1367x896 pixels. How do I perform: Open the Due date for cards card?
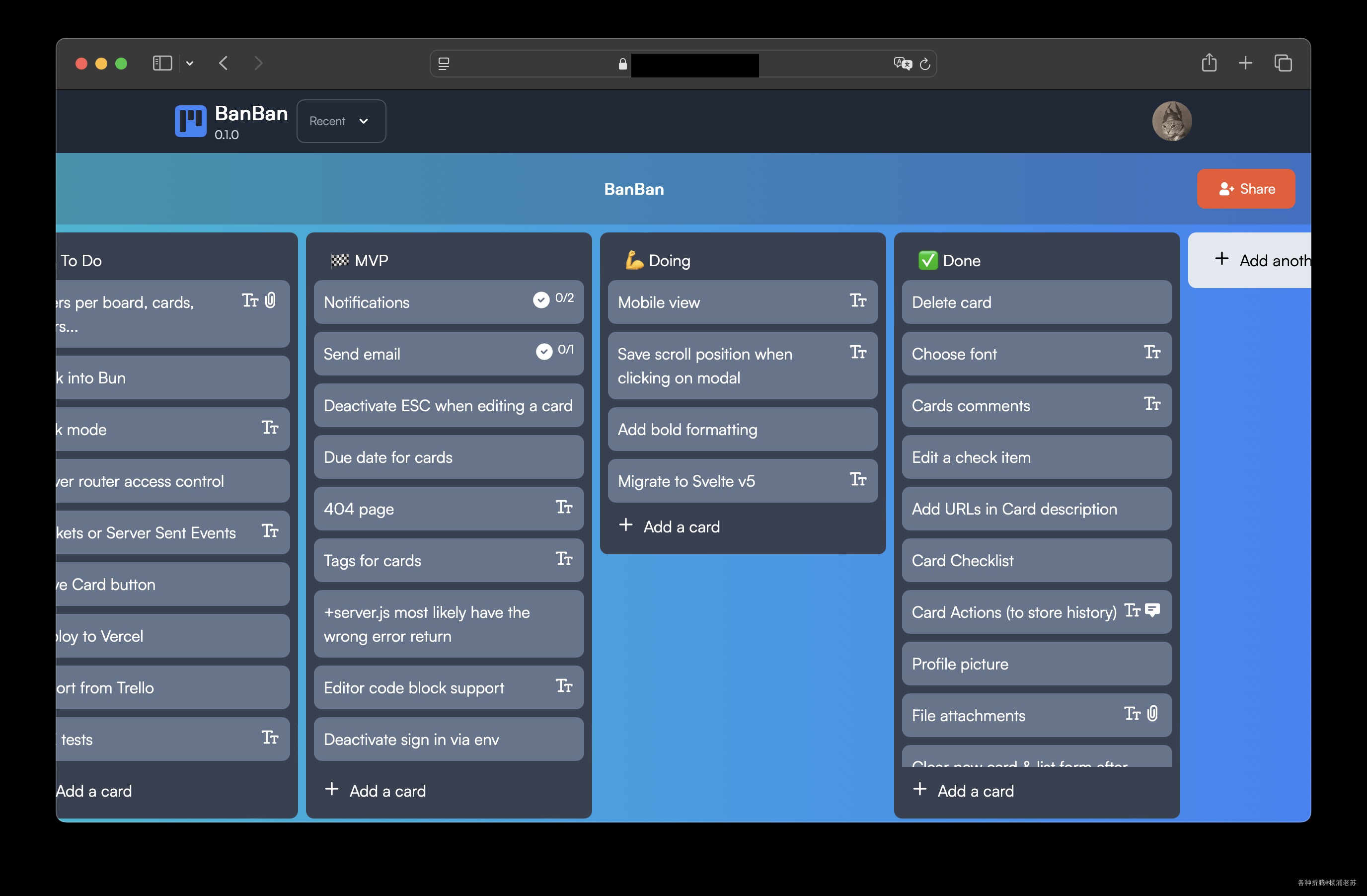(x=449, y=457)
